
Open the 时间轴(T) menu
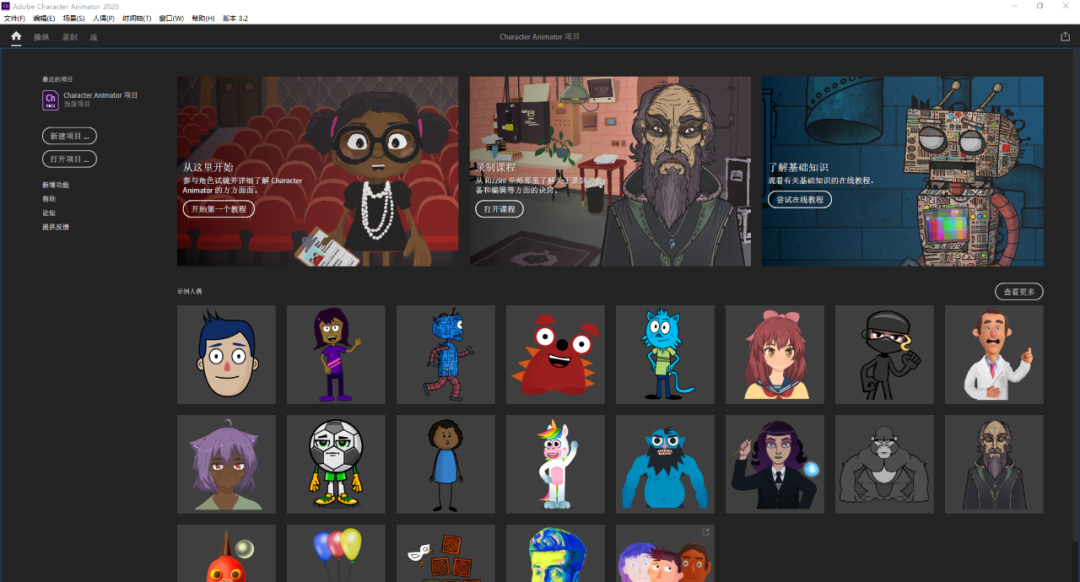136,19
